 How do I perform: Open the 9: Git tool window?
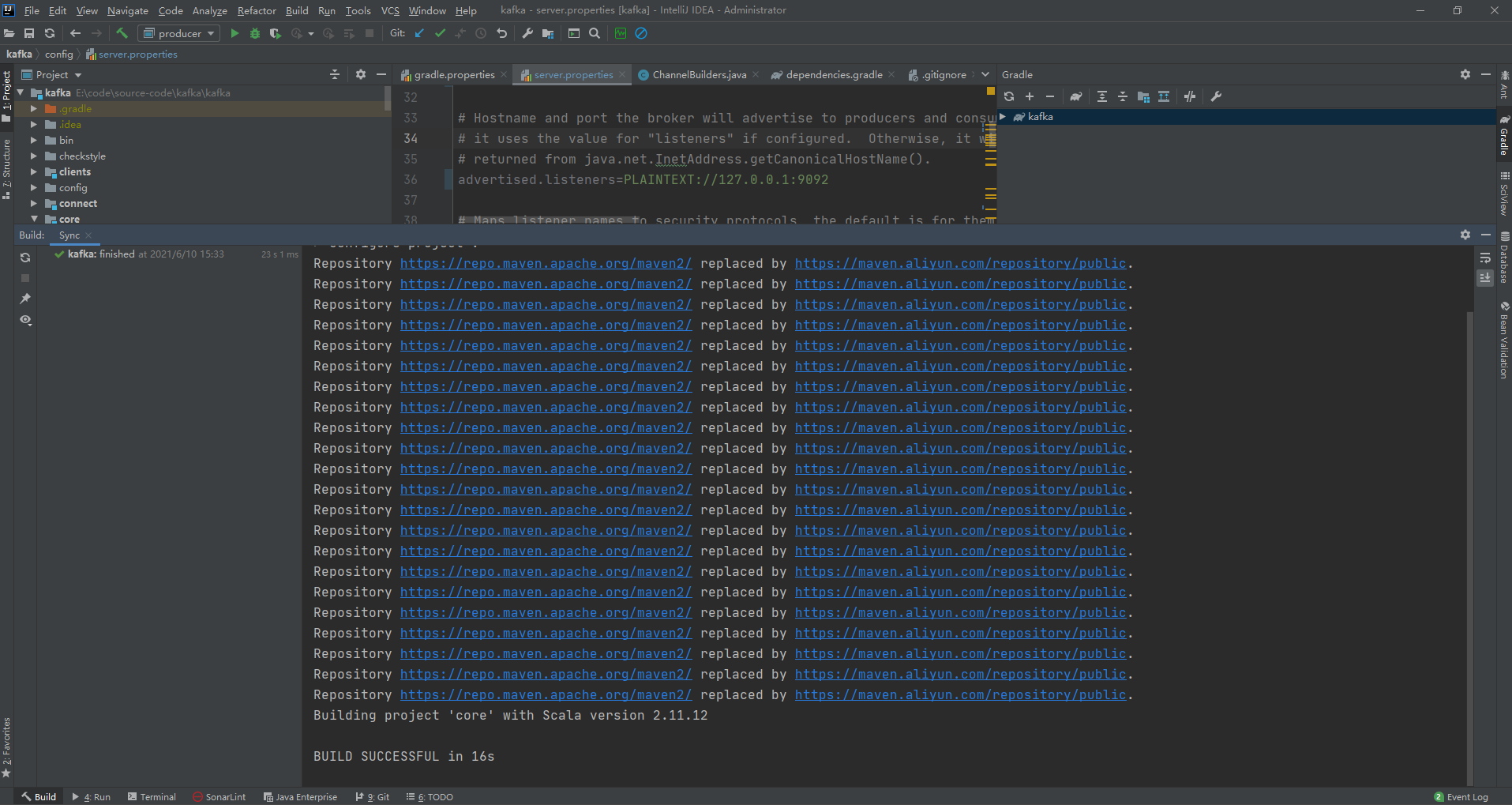point(373,796)
